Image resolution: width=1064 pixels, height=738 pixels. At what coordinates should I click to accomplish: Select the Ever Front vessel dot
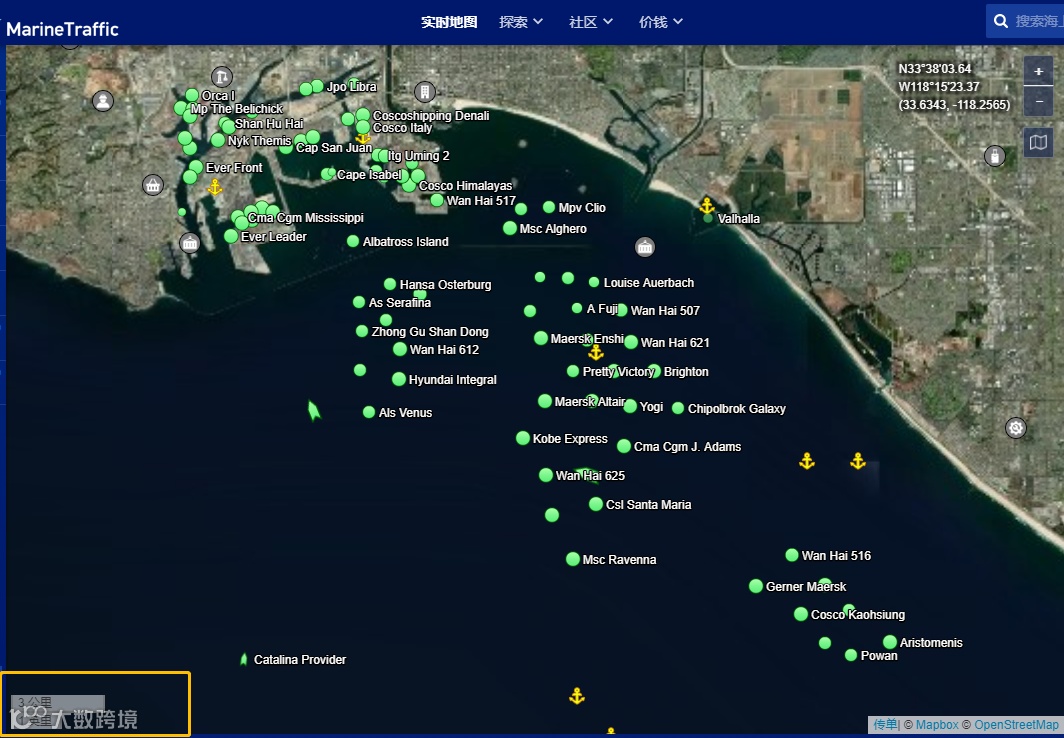click(196, 167)
